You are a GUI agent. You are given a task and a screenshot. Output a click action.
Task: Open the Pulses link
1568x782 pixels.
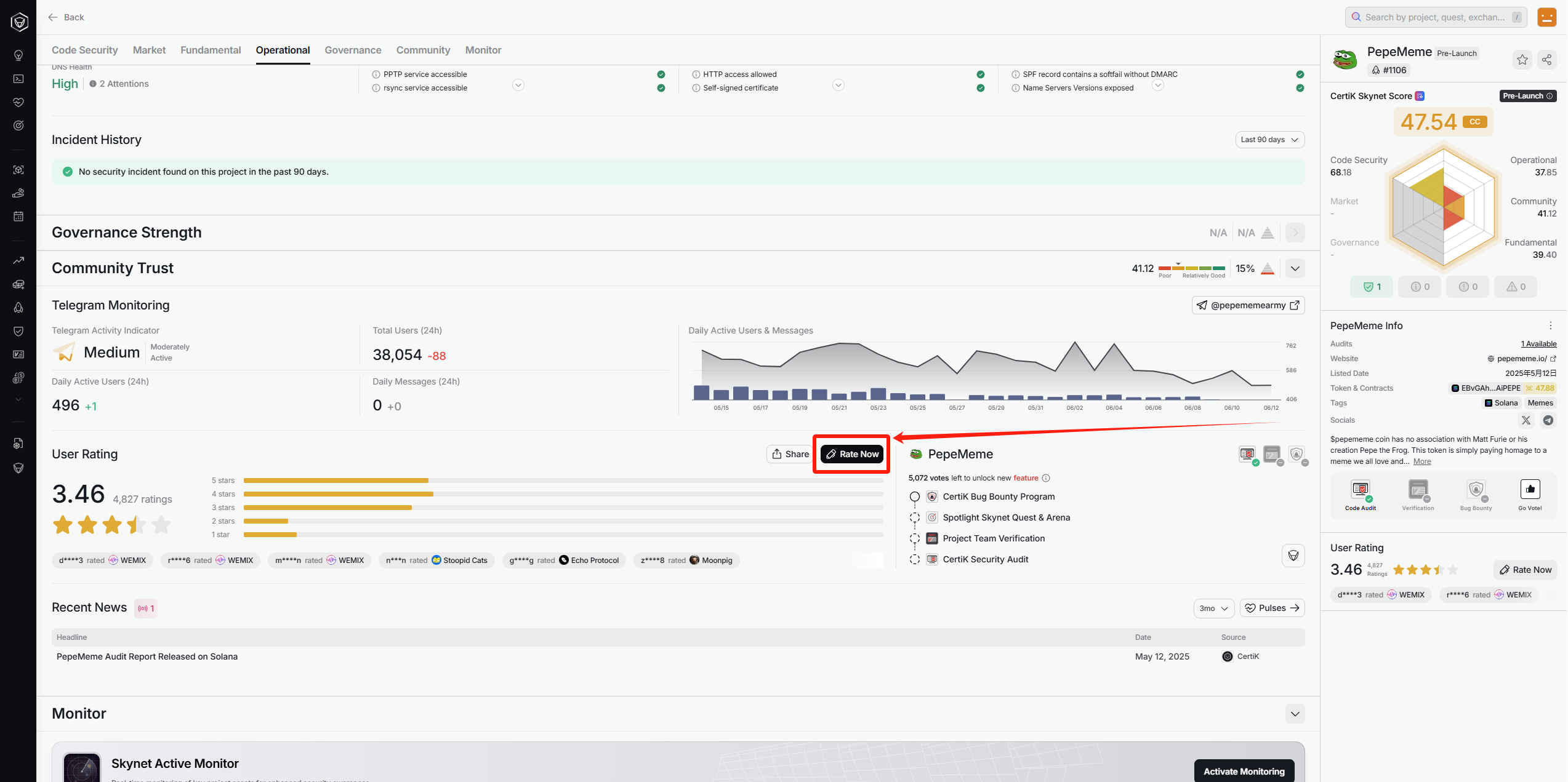click(1272, 608)
